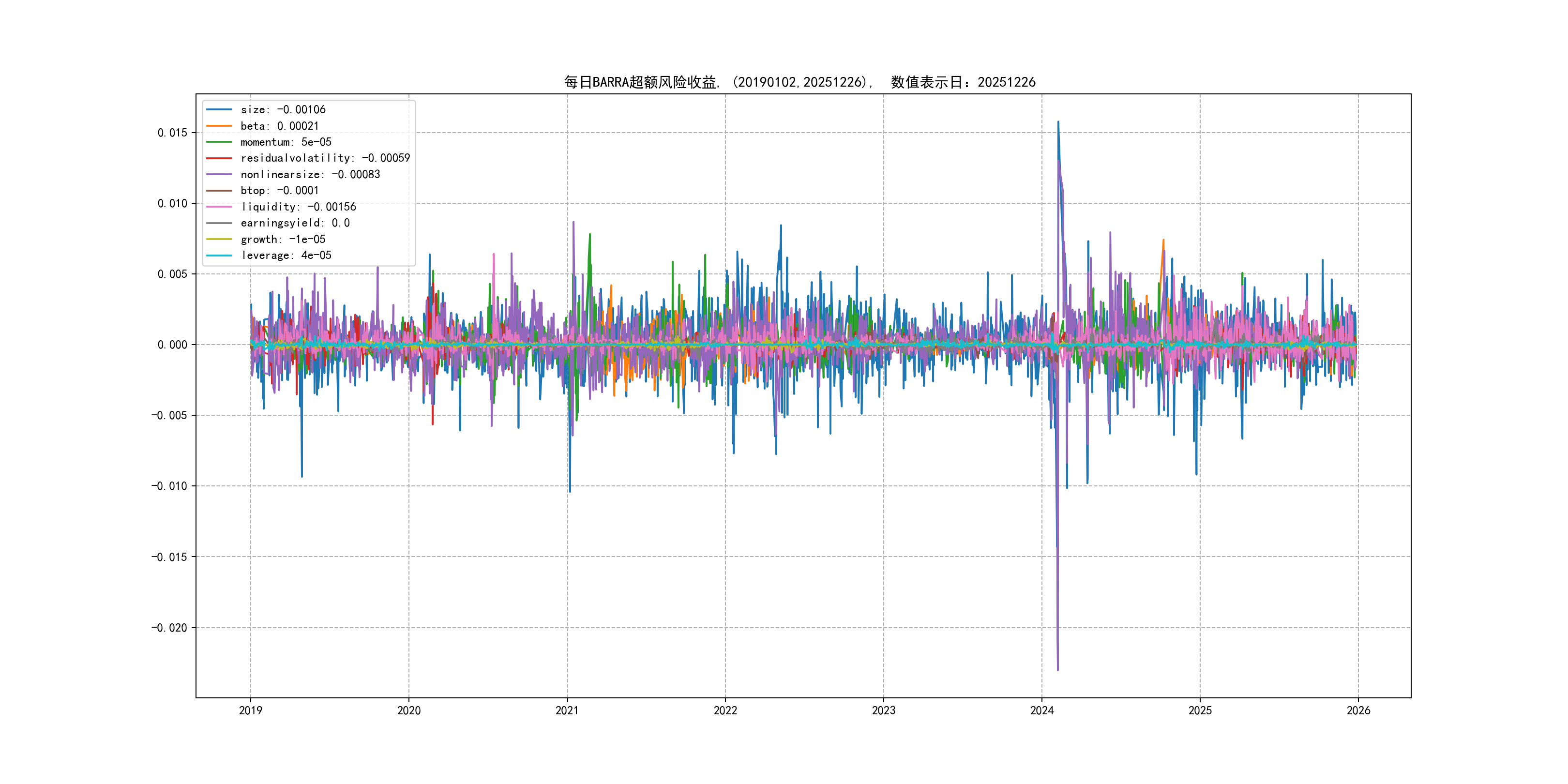Click the -0.010 y-axis tick label
This screenshot has height=784, width=1568.
[x=169, y=486]
